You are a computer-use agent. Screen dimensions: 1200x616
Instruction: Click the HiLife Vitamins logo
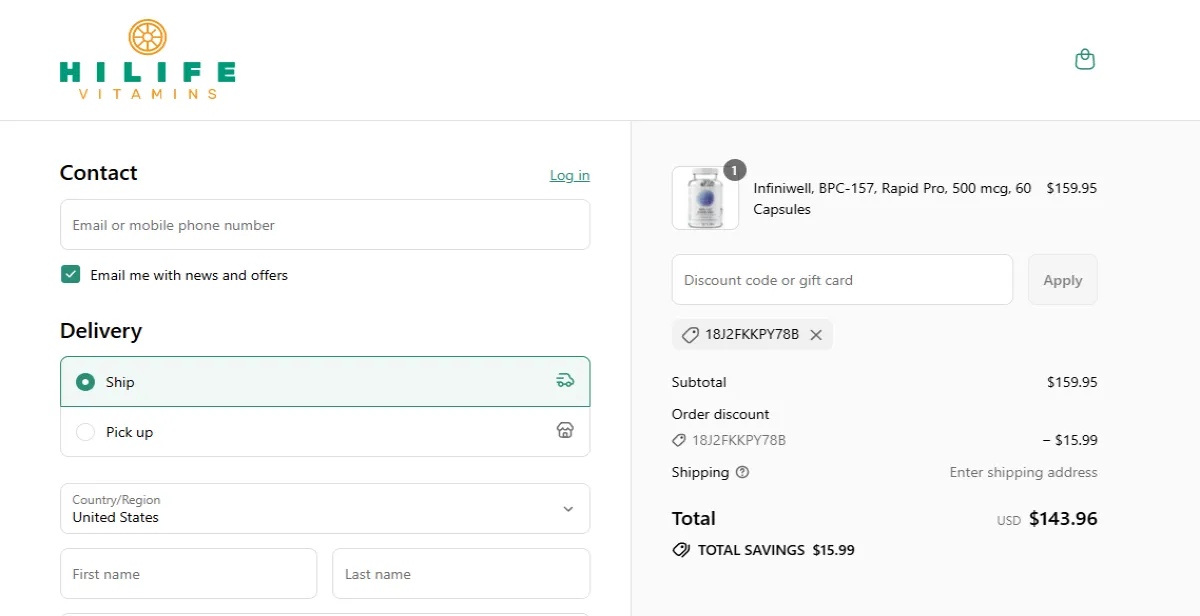(x=148, y=60)
